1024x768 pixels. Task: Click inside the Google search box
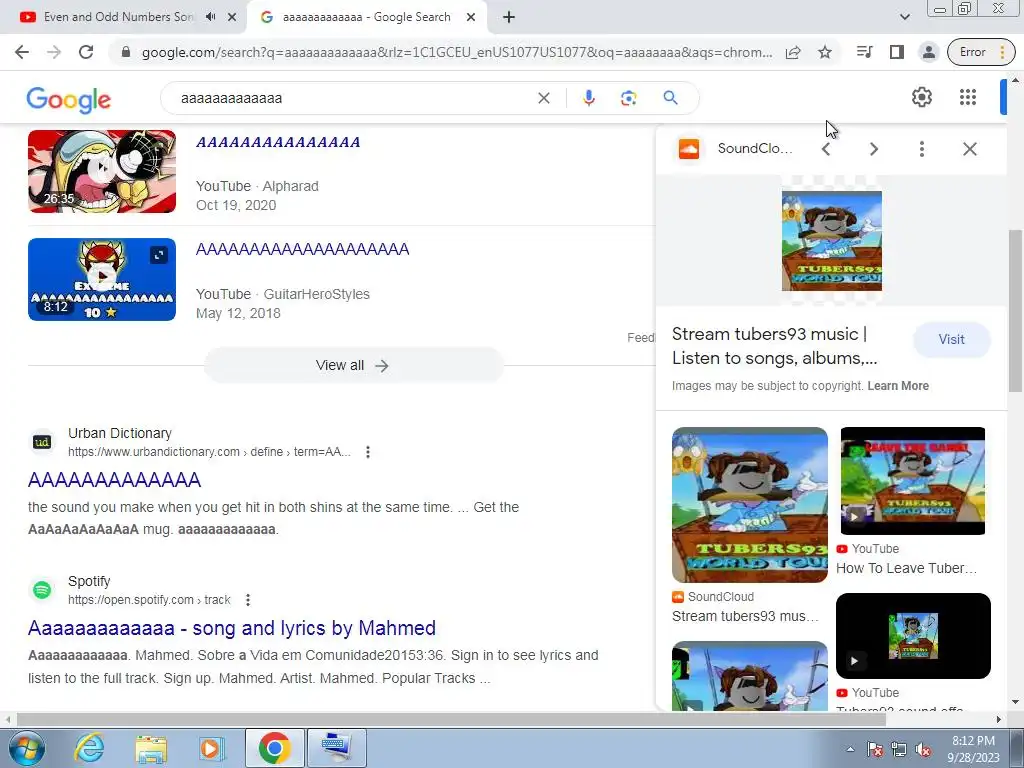coord(353,98)
